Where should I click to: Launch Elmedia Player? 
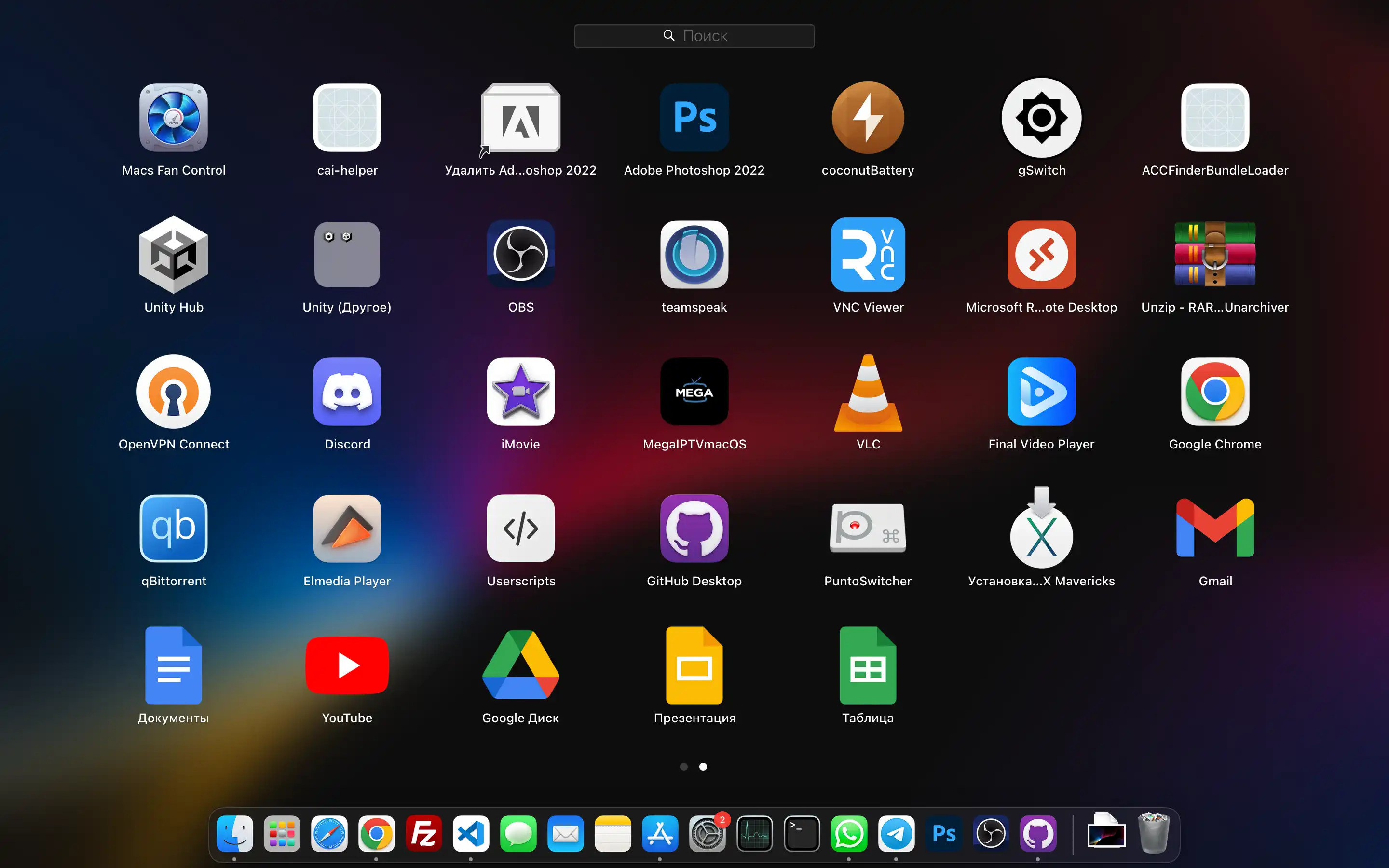[x=347, y=528]
